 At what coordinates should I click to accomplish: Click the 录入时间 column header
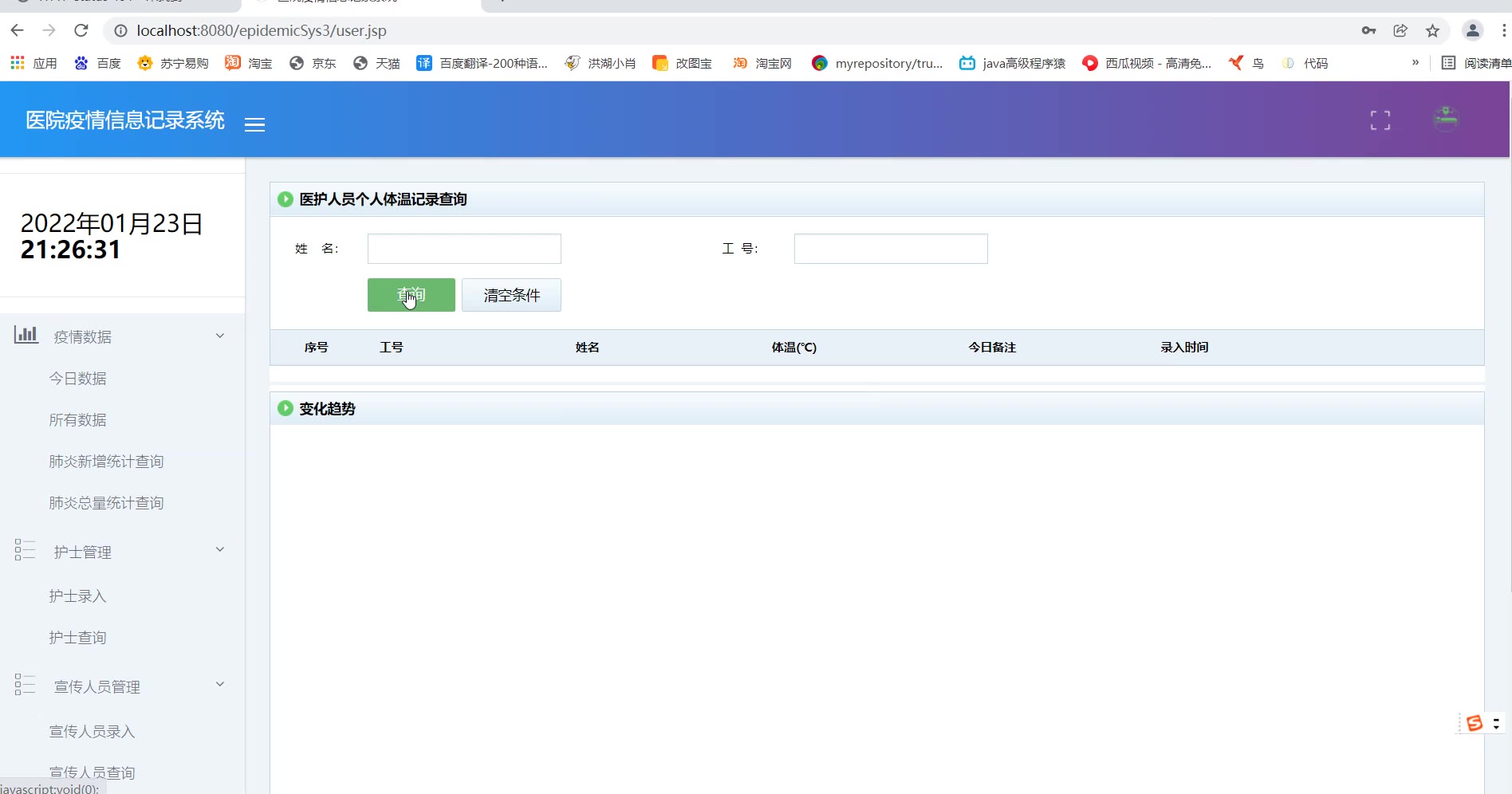point(1184,348)
